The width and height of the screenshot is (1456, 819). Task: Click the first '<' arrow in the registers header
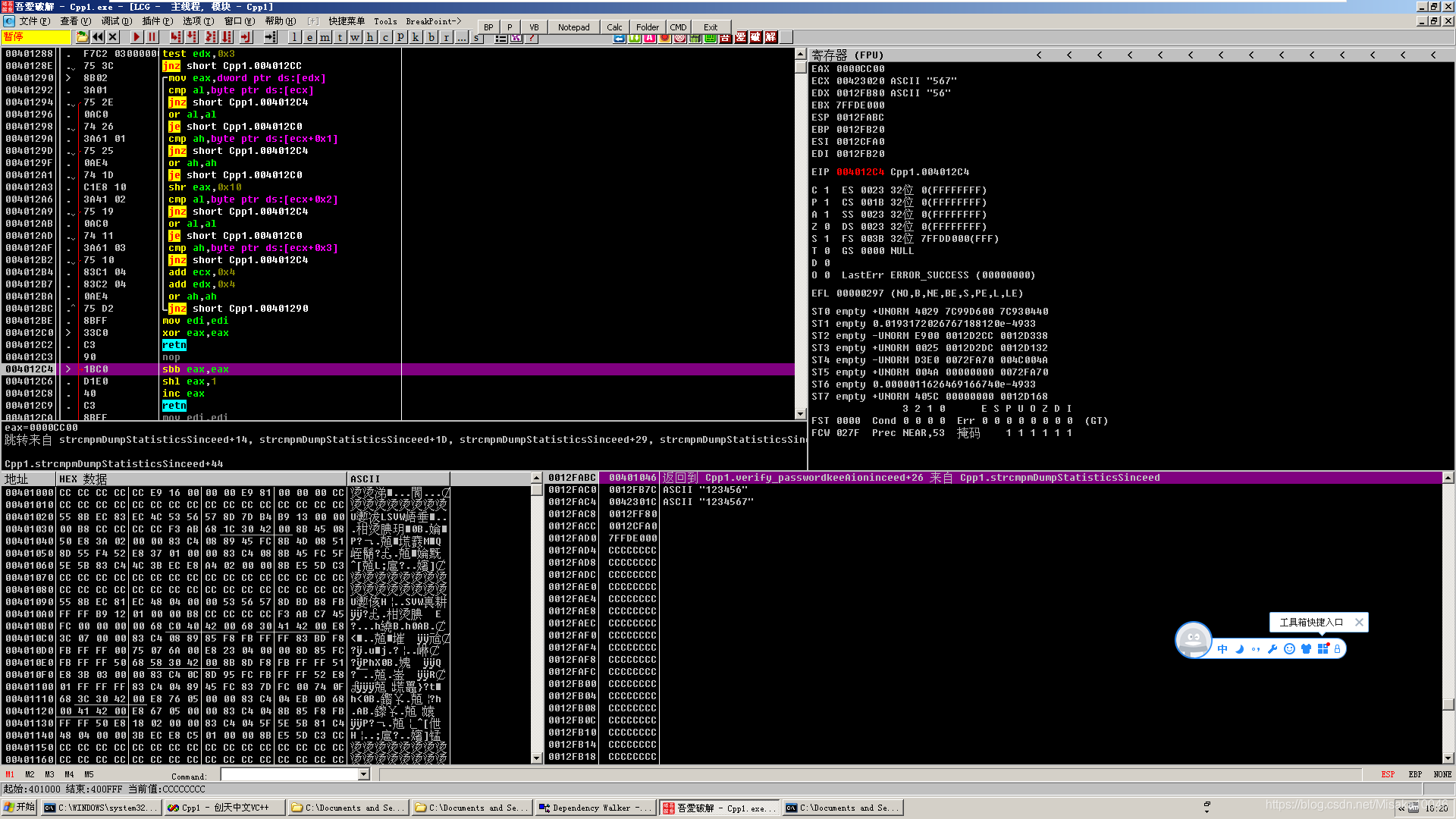click(x=1039, y=55)
